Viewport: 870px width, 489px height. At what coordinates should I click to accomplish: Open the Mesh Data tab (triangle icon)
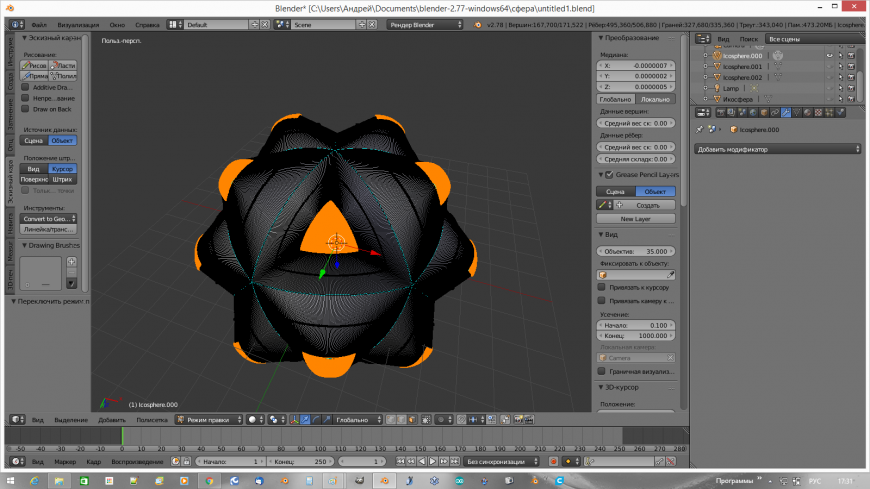coord(797,113)
